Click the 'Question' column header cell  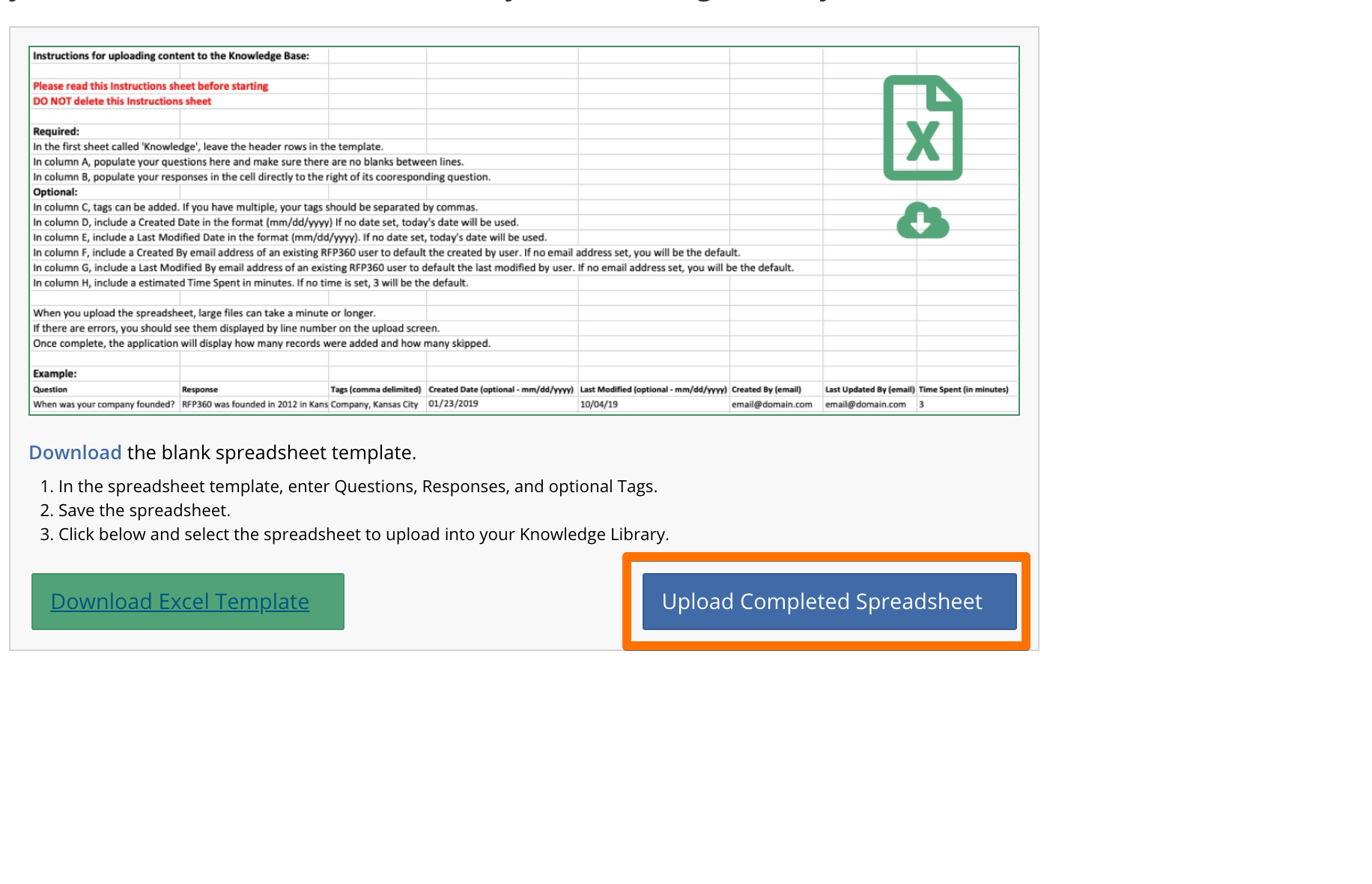(x=50, y=390)
